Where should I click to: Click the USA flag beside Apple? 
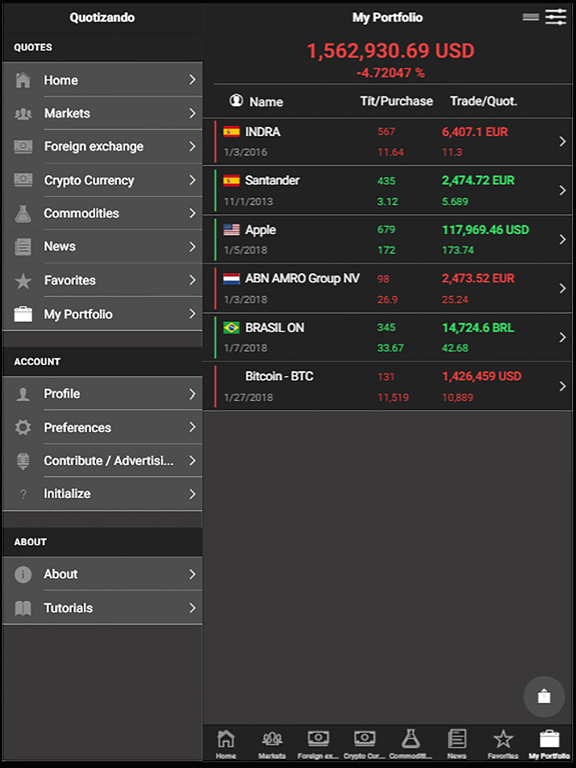coord(232,229)
